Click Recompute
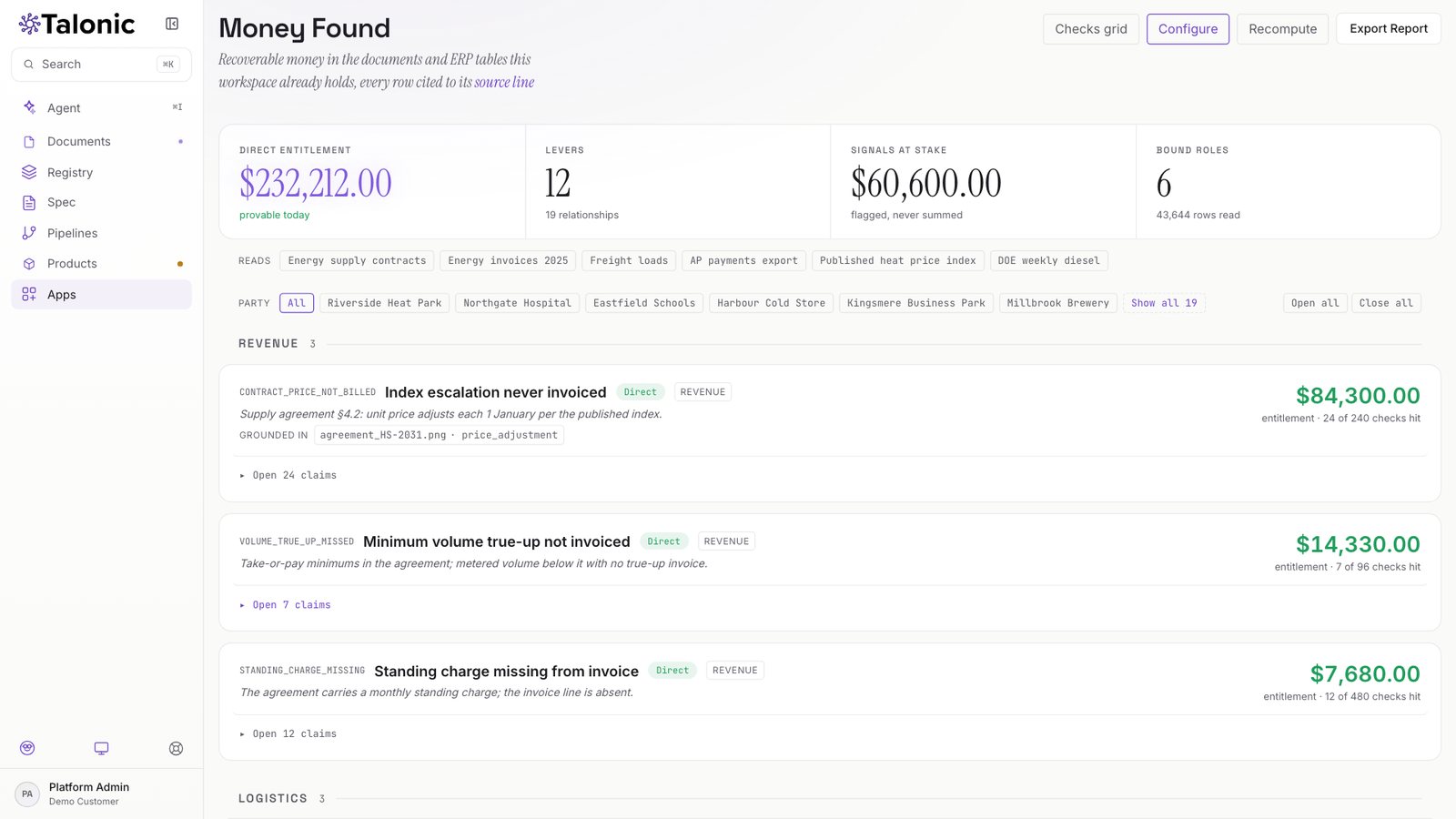This screenshot has width=1456, height=819. [1282, 28]
